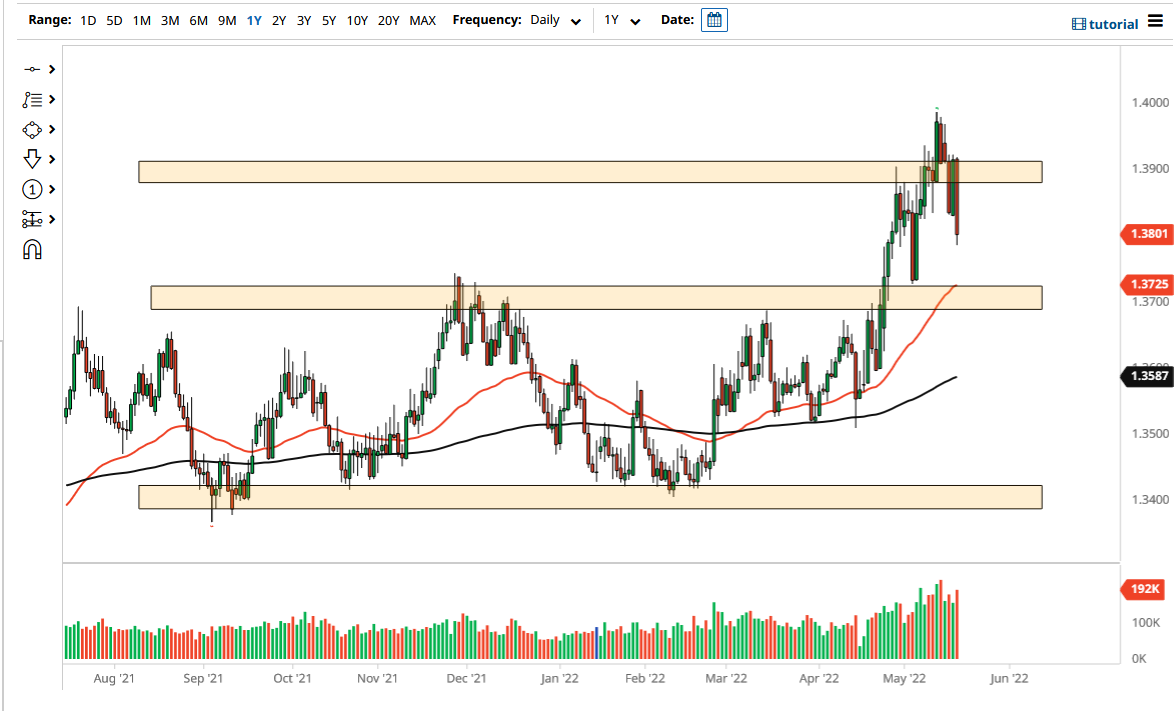Screen dimensions: 1176x711
Task: Click the 192K volume badge
Action: coord(1142,589)
